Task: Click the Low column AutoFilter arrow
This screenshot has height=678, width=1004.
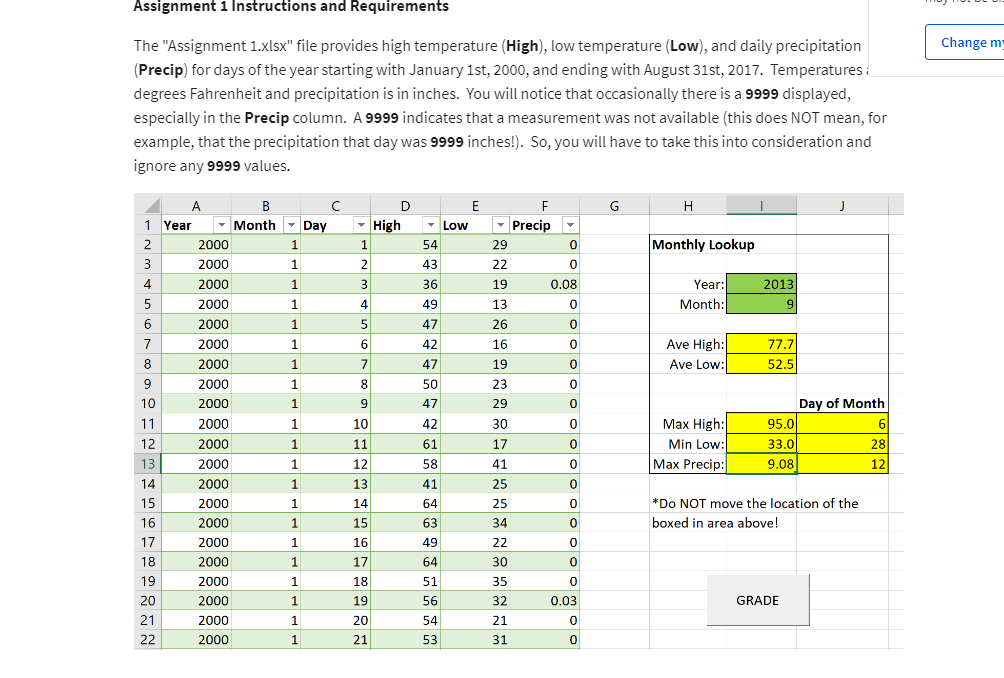Action: (501, 225)
